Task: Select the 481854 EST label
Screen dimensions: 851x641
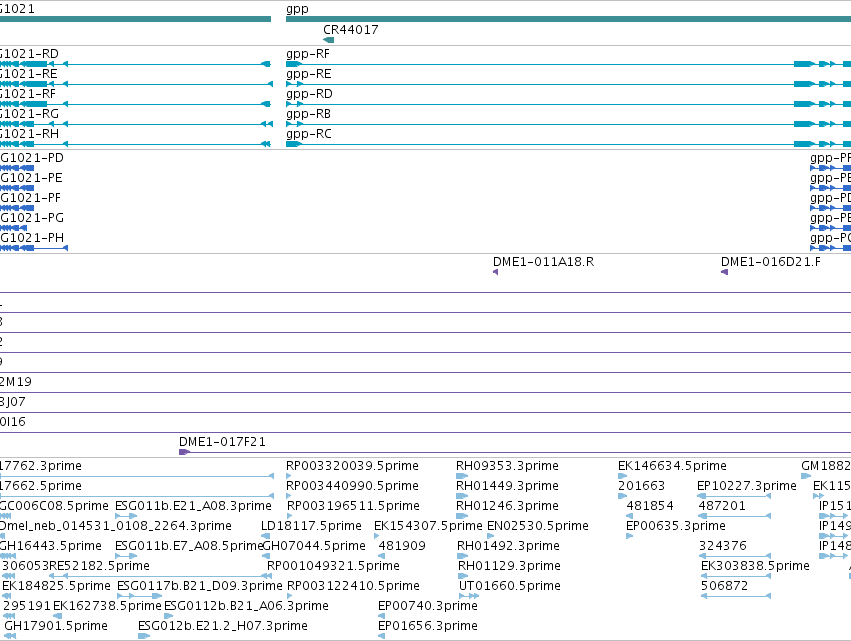Action: [650, 506]
